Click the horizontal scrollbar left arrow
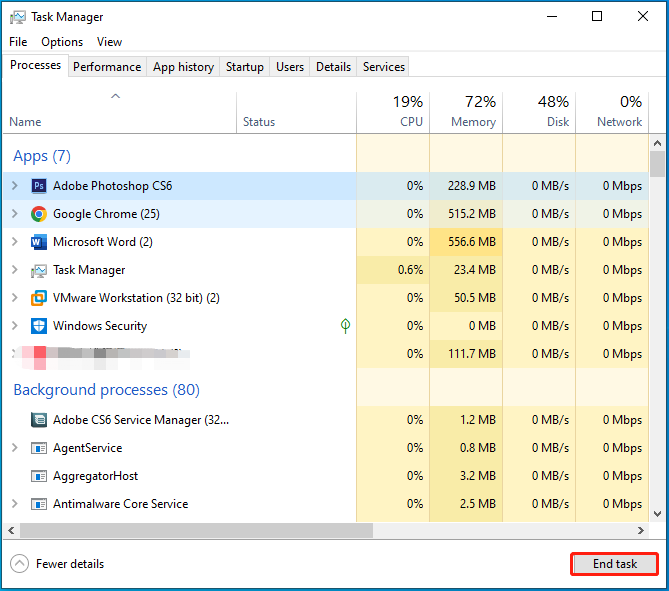 tap(11, 530)
